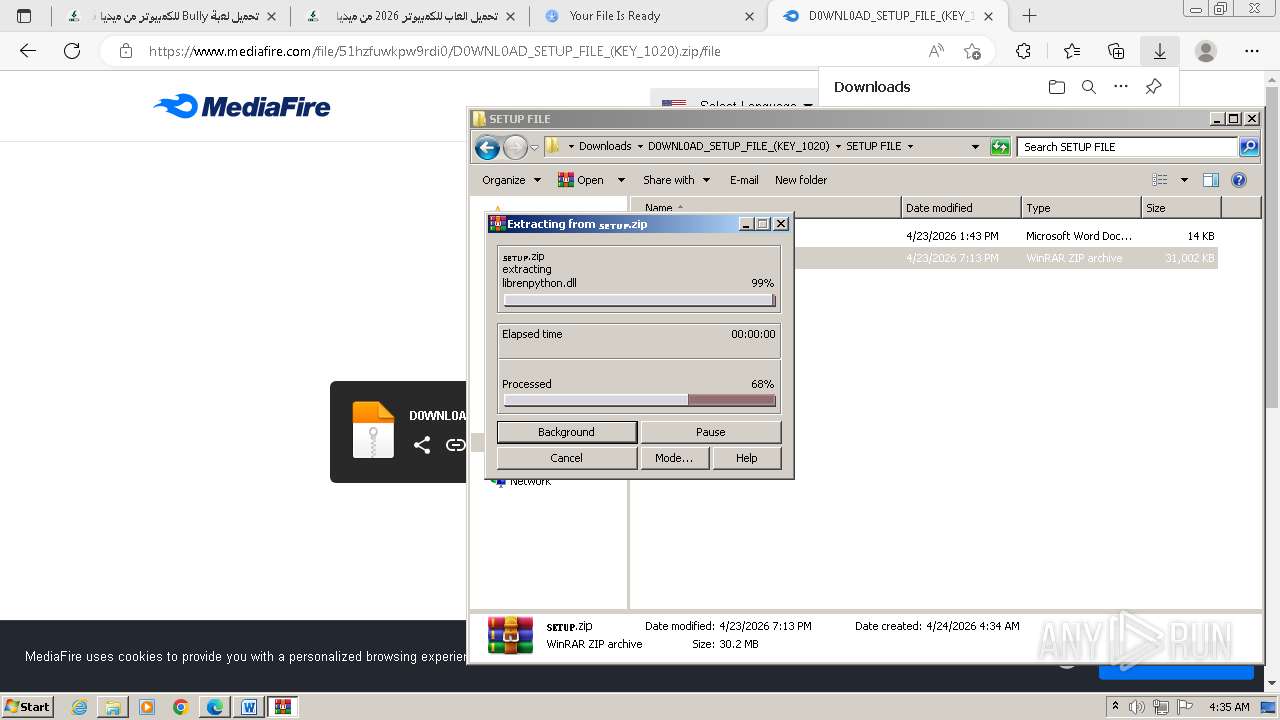
Task: Toggle Read aloud in Edge address bar
Action: click(936, 51)
